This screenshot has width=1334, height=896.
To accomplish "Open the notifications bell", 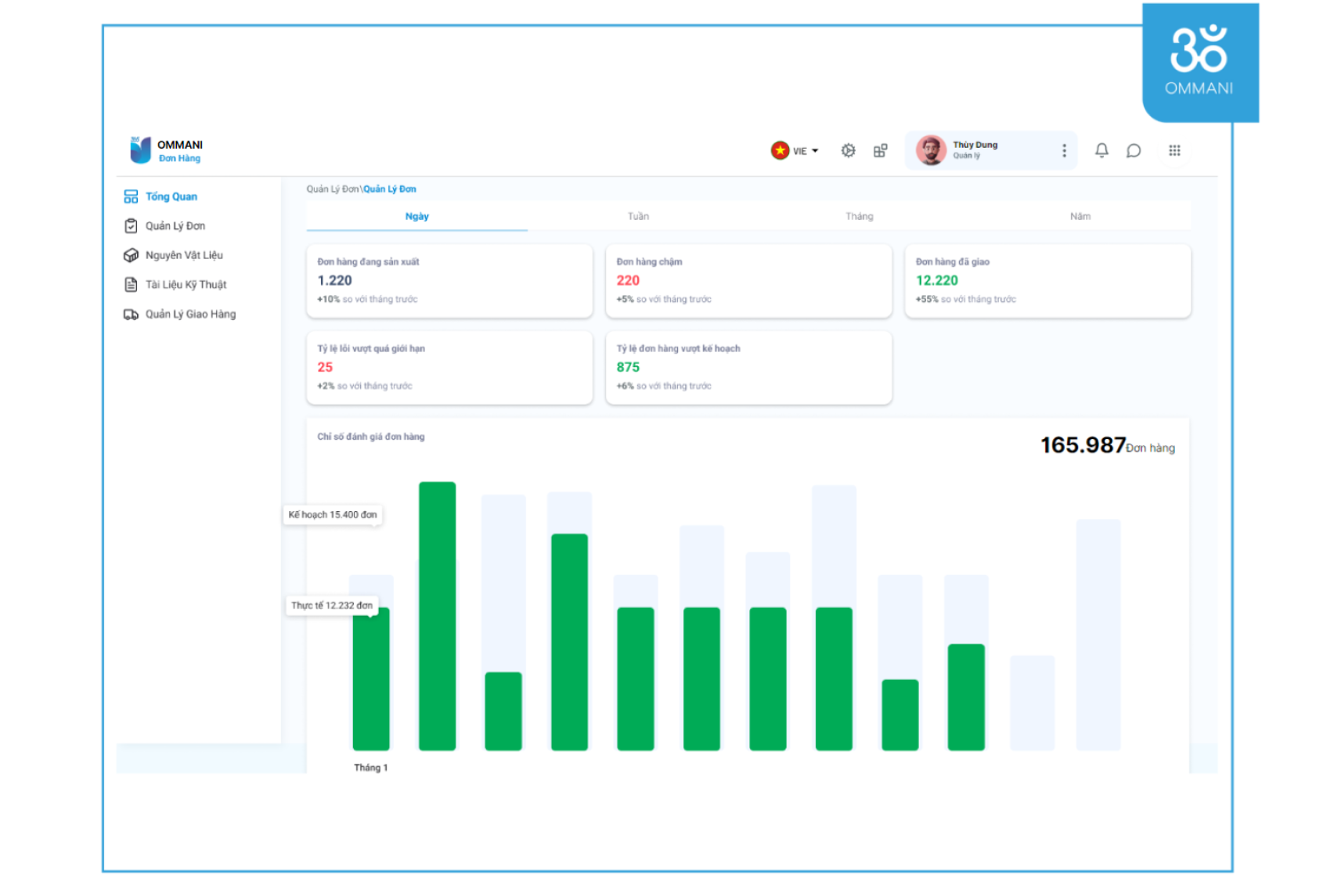I will tap(1101, 150).
